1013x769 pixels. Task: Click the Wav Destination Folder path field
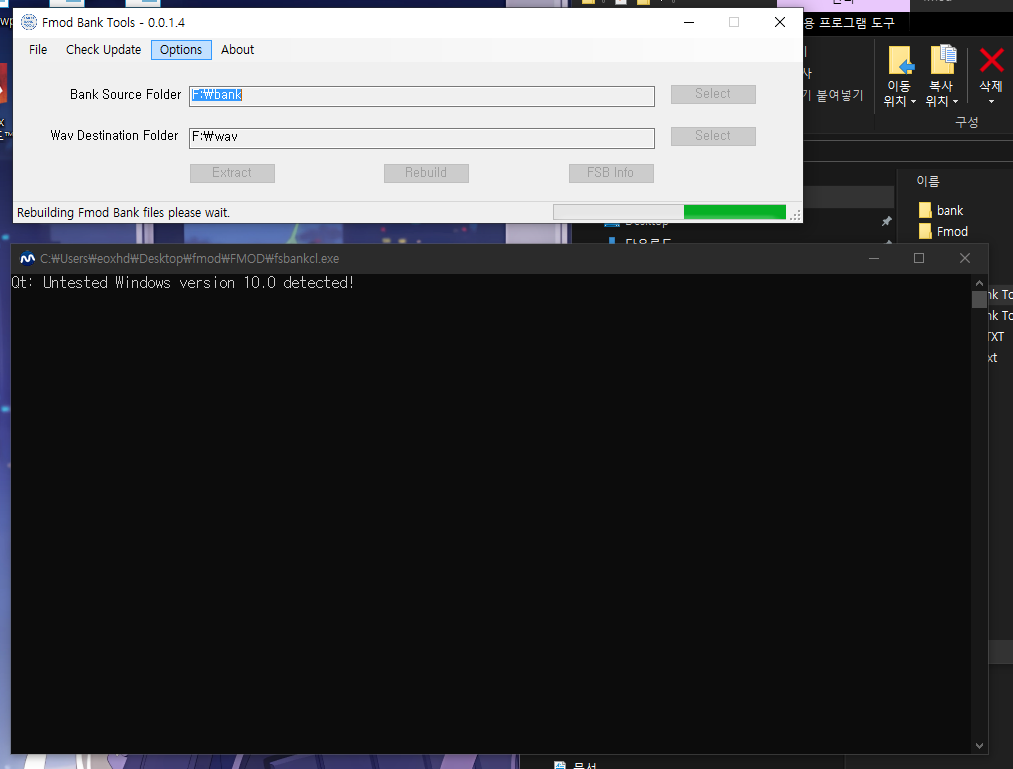422,138
